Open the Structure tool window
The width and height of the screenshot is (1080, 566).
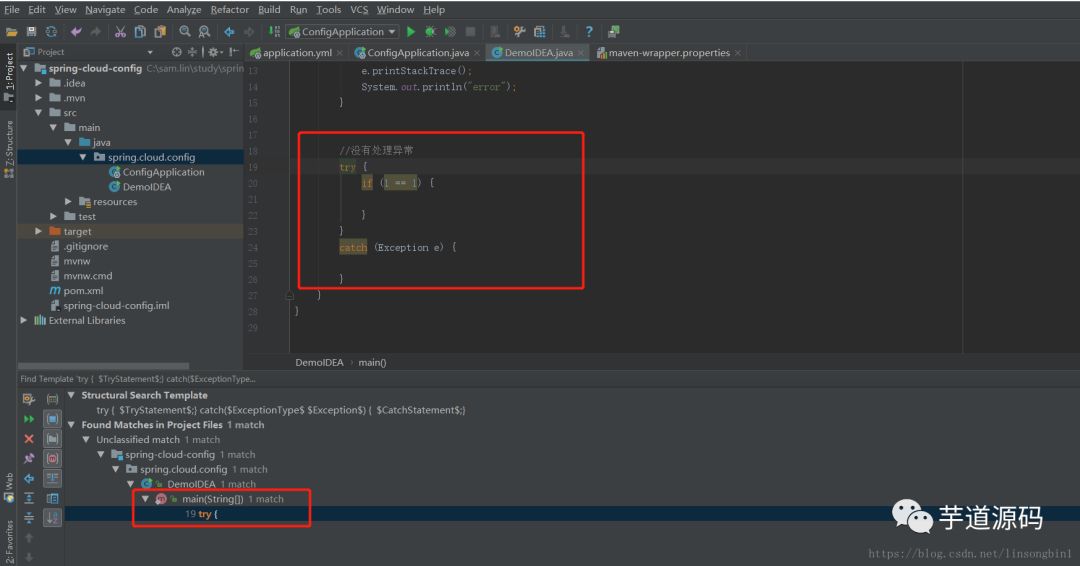click(x=9, y=149)
